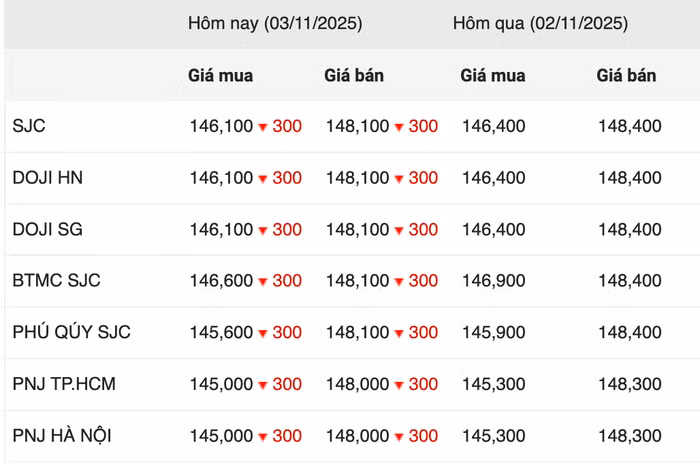
Task: Click down arrow in DOJI HN buy price
Action: tap(263, 179)
